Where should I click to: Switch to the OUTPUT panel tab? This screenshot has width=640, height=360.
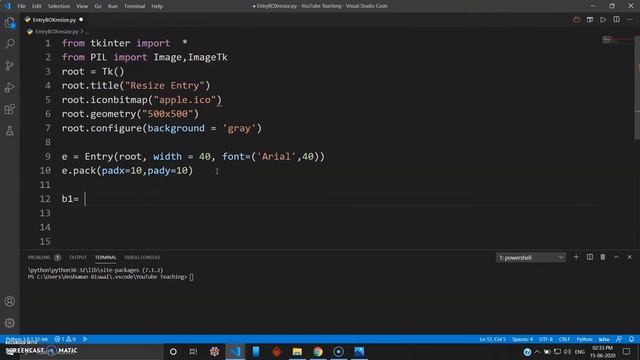click(78, 258)
